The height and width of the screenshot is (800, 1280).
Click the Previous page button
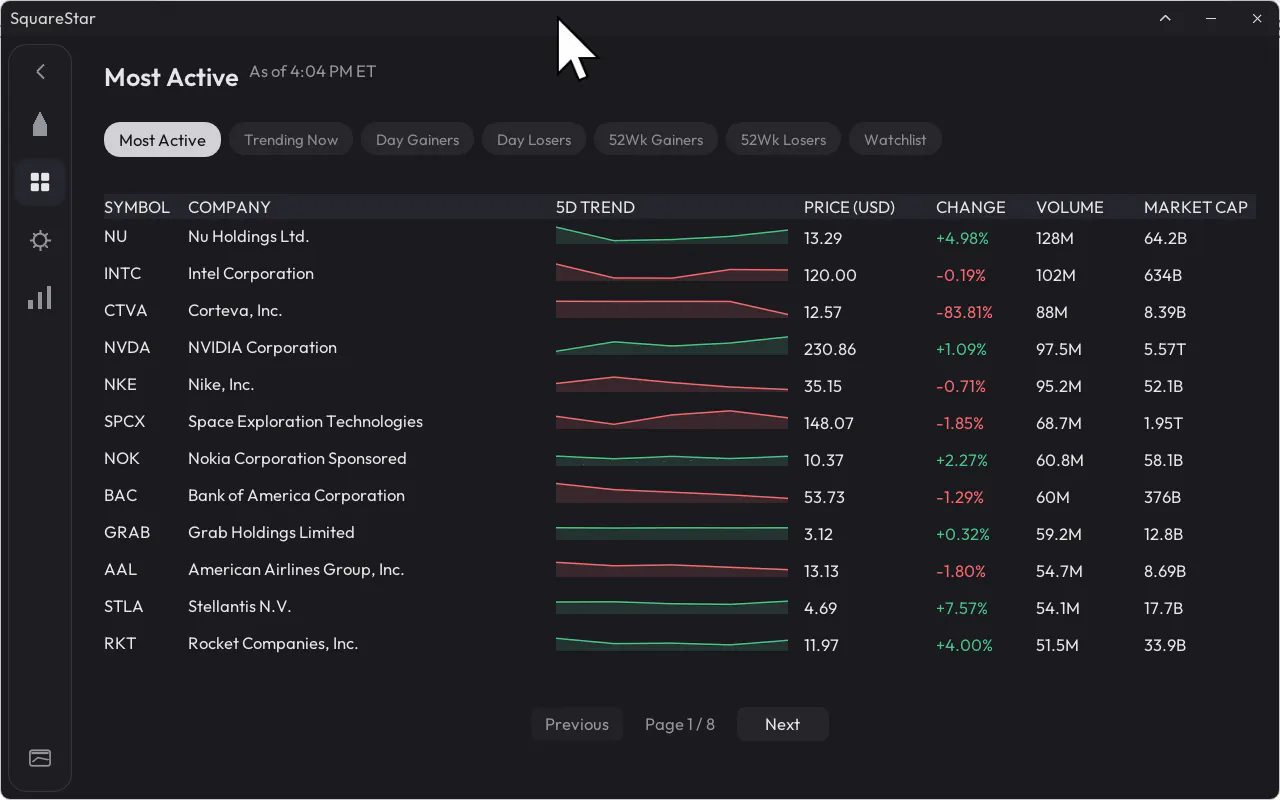576,724
